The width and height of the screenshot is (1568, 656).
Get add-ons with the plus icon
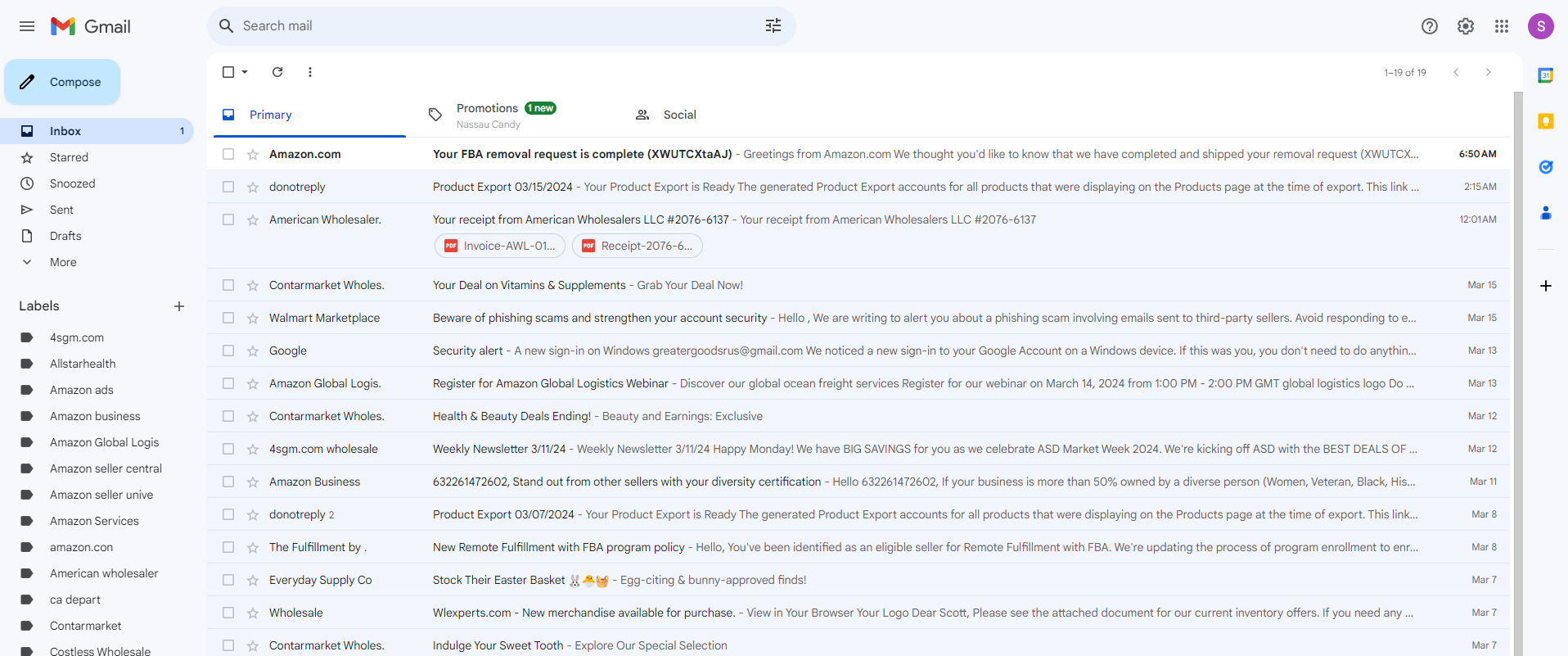tap(1546, 286)
